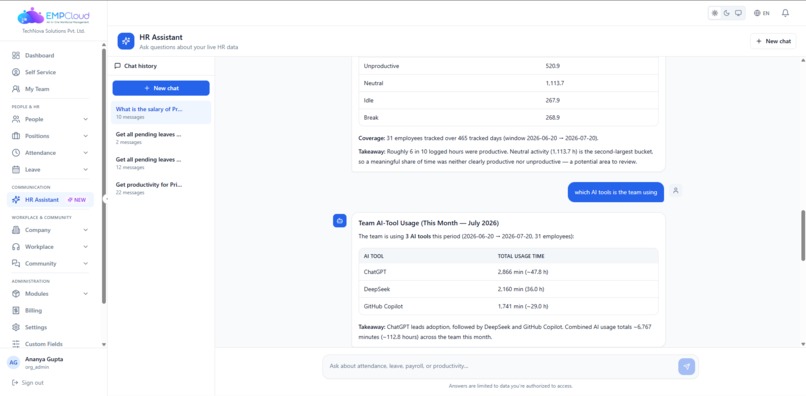Click the DeepSeek table row
The height and width of the screenshot is (396, 806).
click(508, 289)
